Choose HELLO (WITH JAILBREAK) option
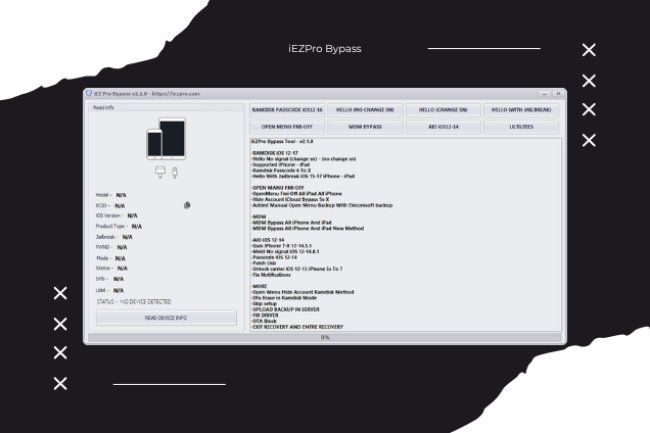Screen dimensions: 650x433 click(x=521, y=110)
